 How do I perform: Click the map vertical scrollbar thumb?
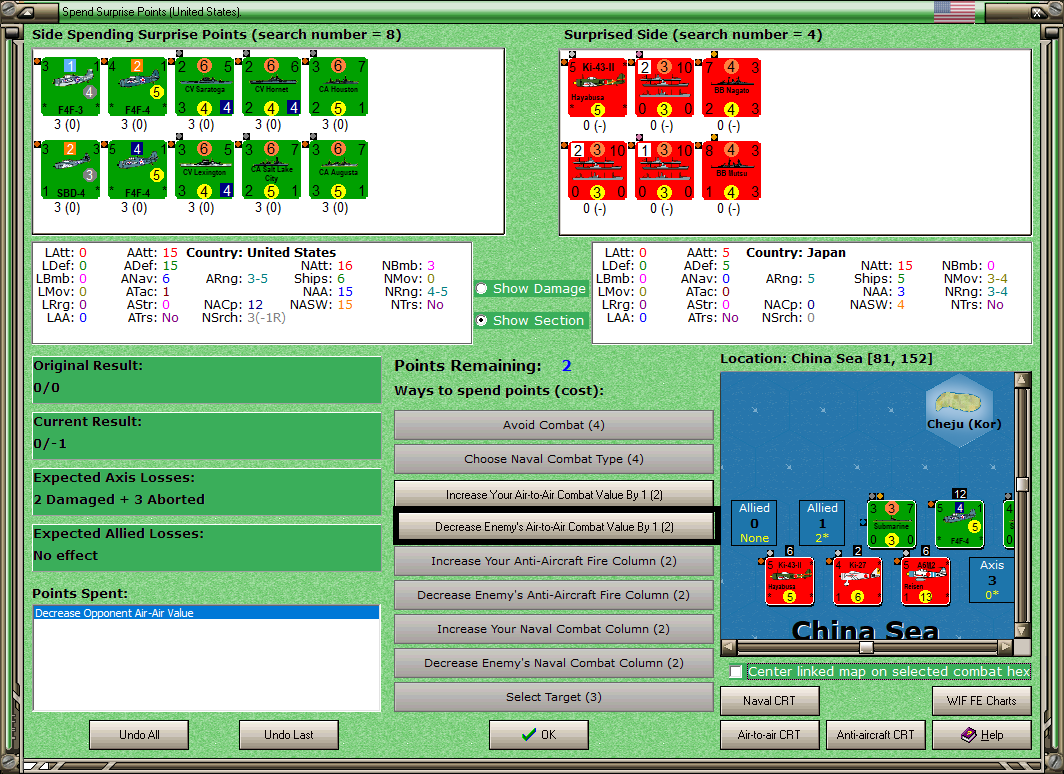1023,484
